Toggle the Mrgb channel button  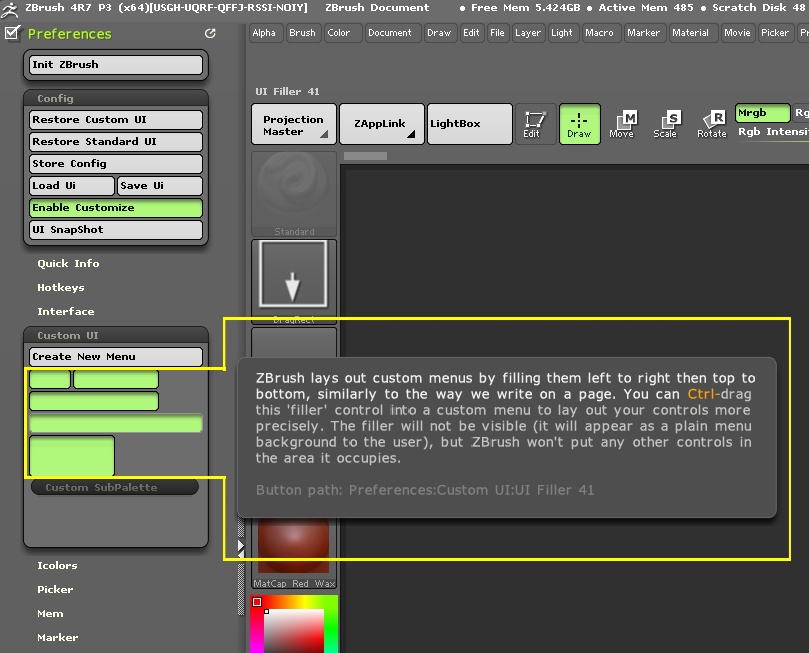click(x=763, y=113)
